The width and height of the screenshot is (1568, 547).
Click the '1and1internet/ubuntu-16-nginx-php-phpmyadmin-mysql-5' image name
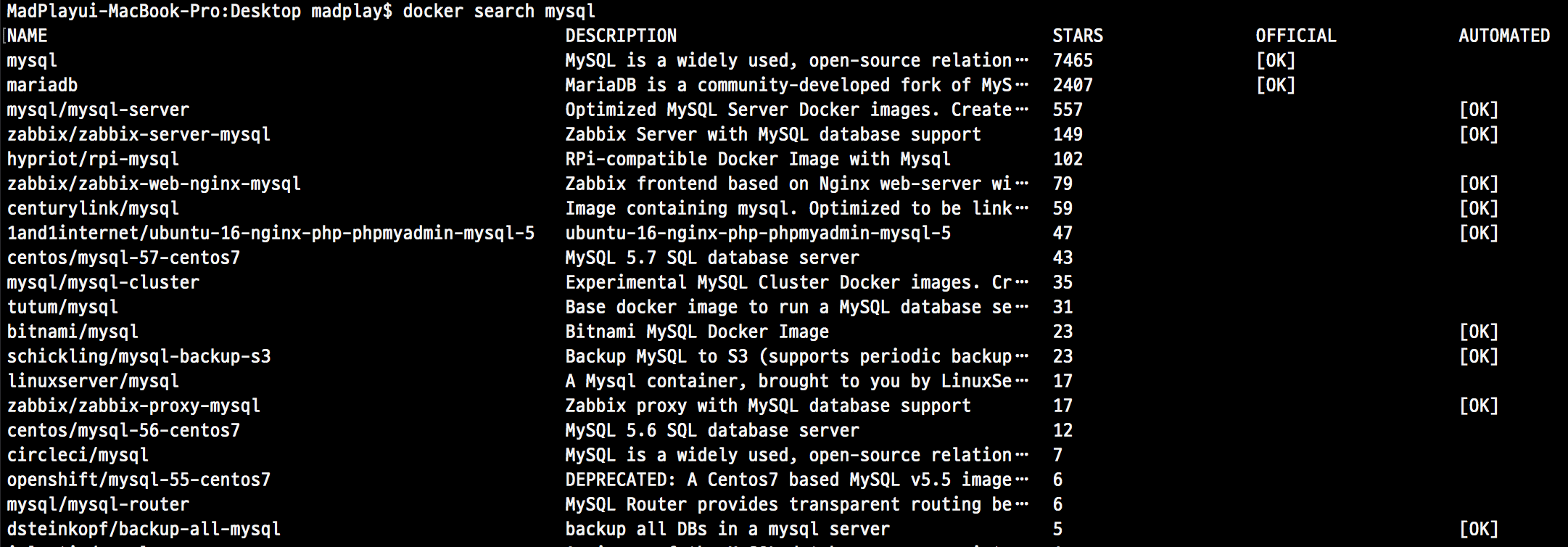pos(271,233)
